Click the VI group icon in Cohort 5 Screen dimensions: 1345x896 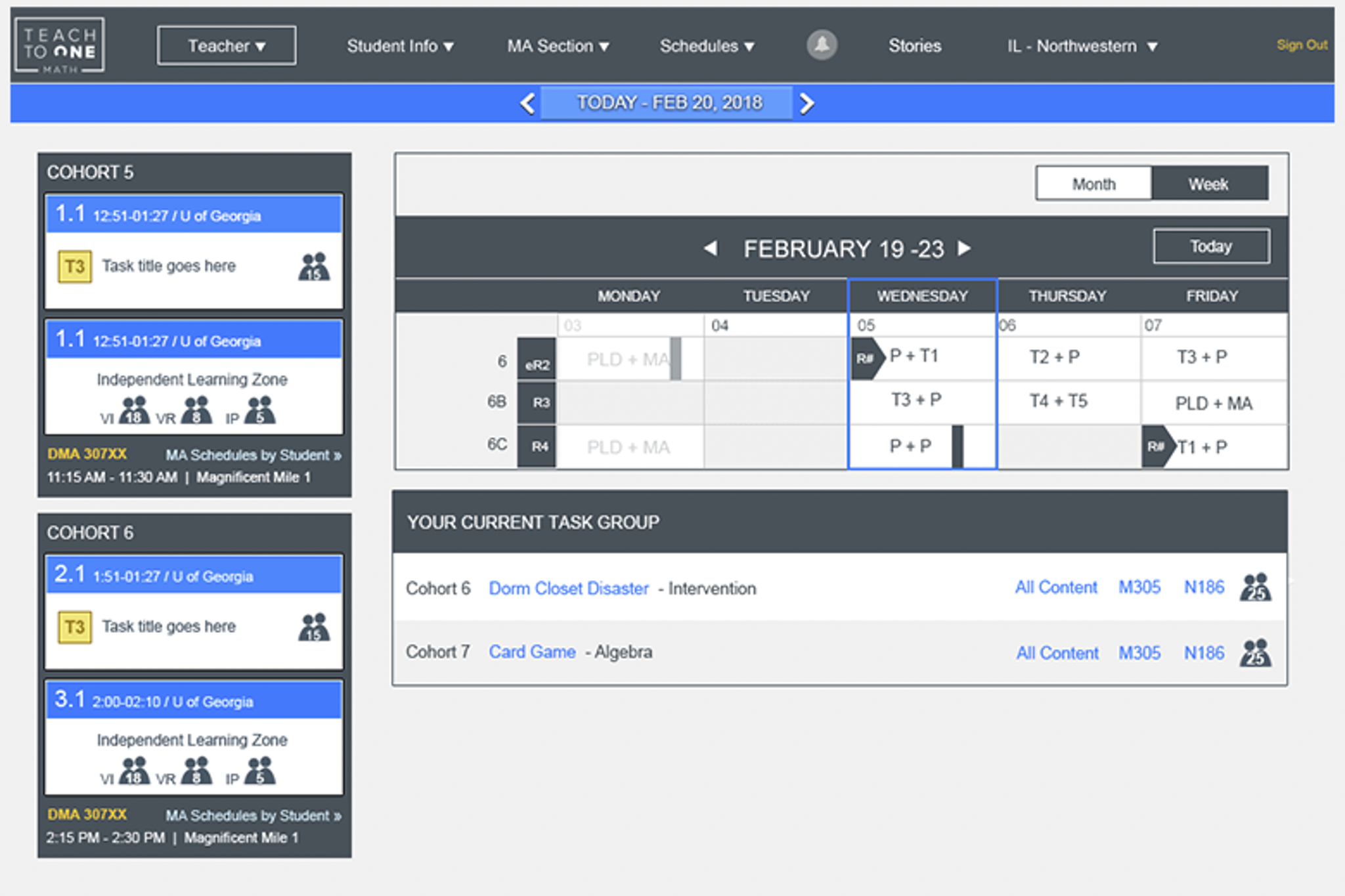(x=135, y=411)
